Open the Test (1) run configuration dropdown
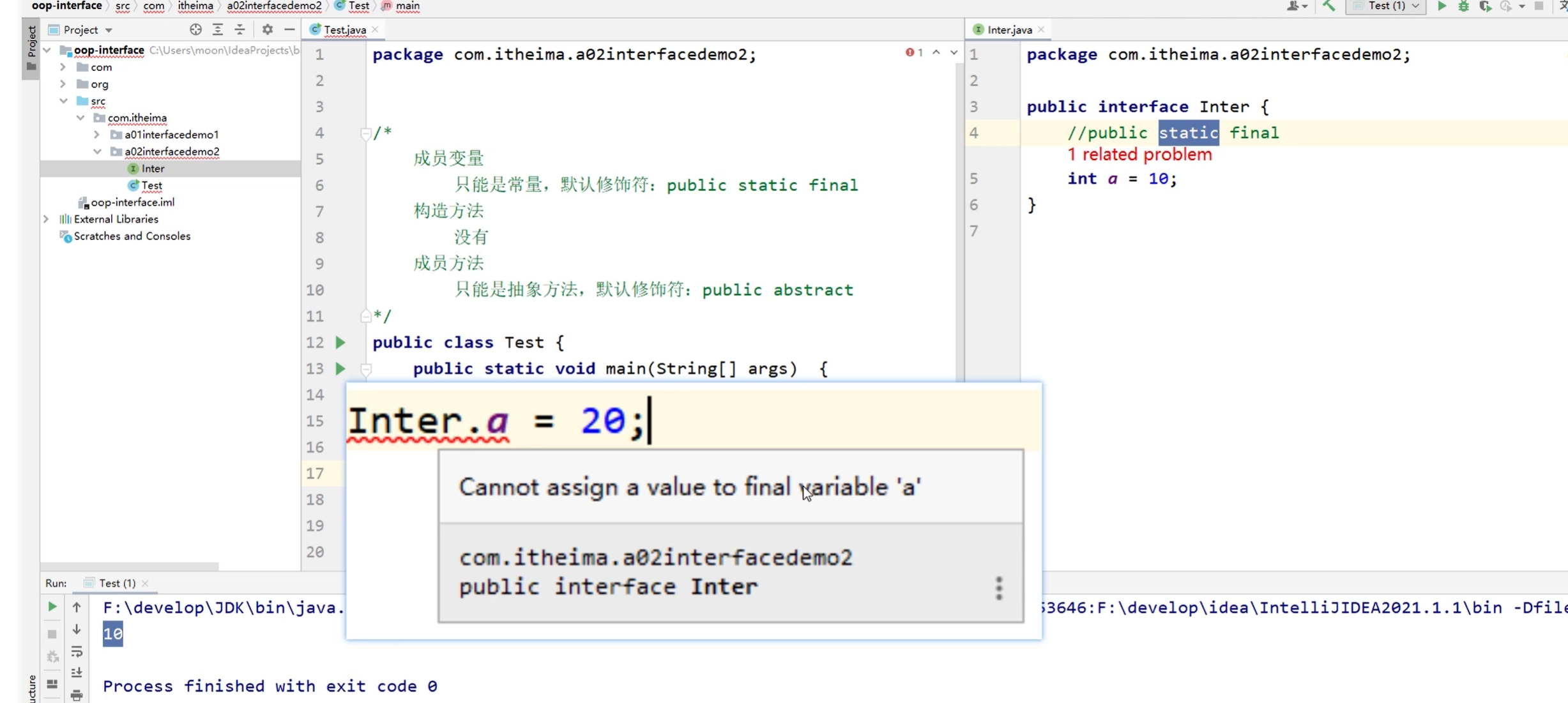This screenshot has height=703, width=1568. click(1386, 6)
